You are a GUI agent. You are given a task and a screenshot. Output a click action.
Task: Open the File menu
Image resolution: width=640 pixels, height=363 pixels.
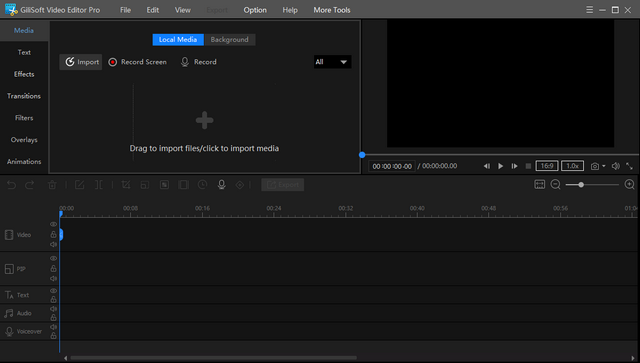(125, 10)
